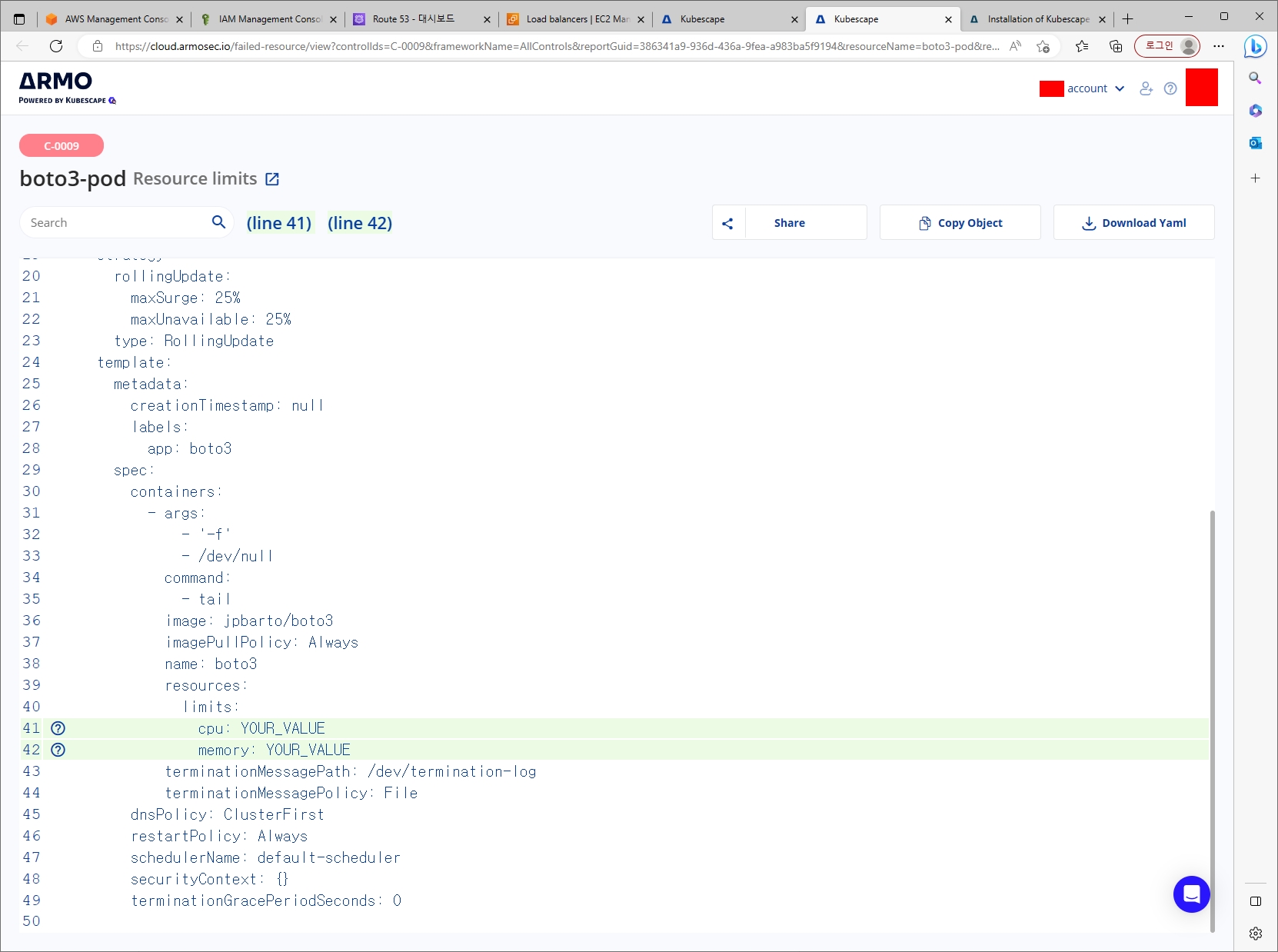The height and width of the screenshot is (952, 1278).
Task: Open a new browser tab
Action: click(1128, 19)
